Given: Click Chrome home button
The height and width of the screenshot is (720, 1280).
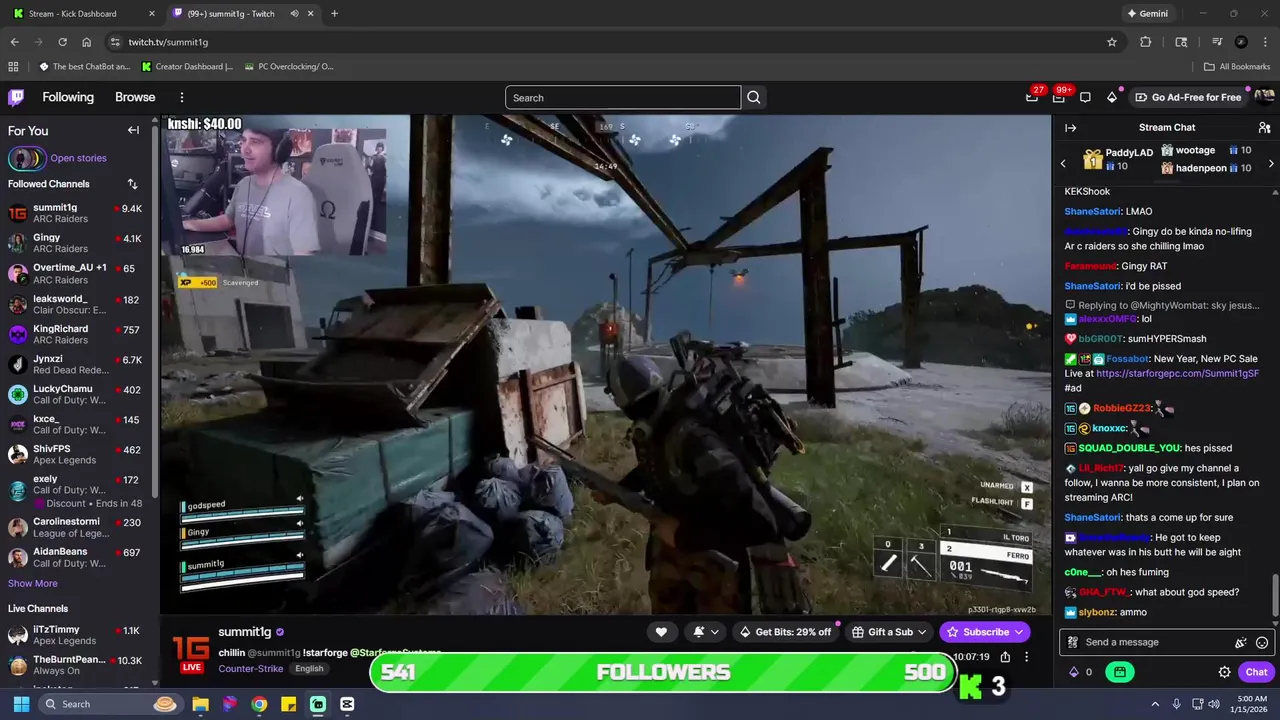Looking at the screenshot, I should tap(87, 42).
